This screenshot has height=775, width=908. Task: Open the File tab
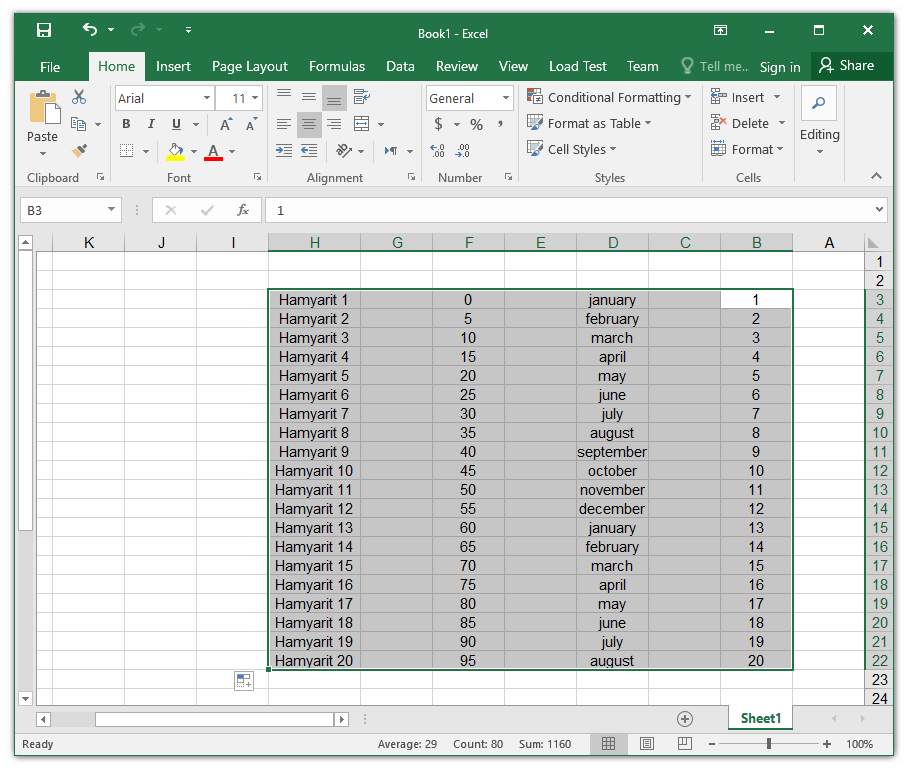tap(50, 67)
